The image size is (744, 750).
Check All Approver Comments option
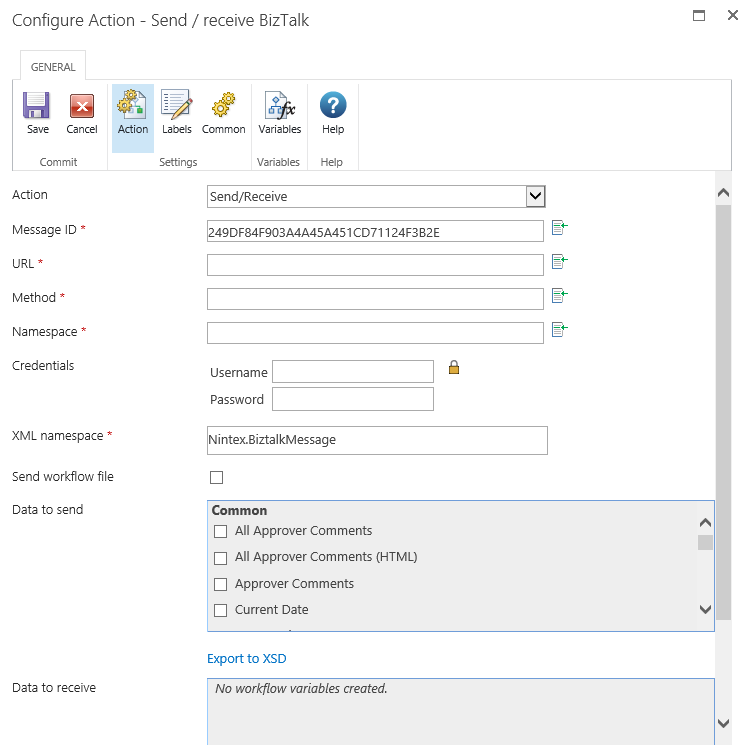point(221,531)
